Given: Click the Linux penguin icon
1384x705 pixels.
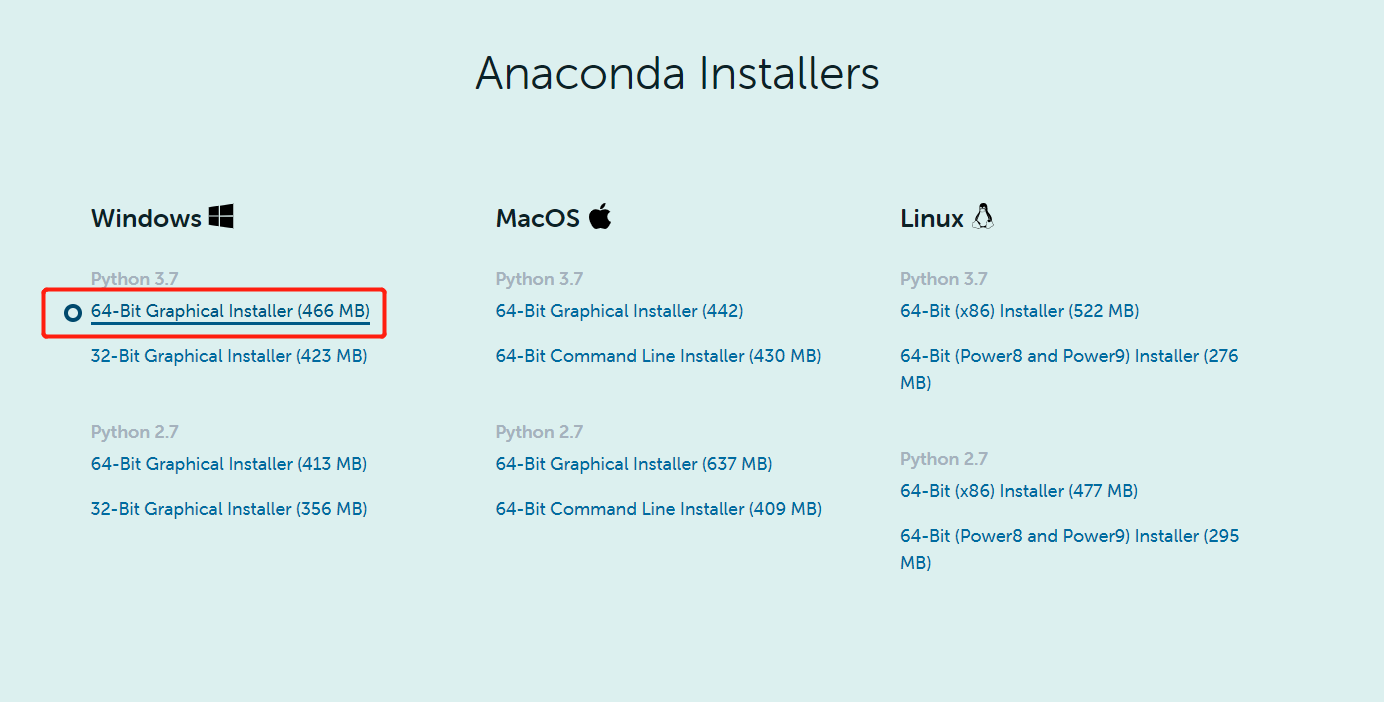Looking at the screenshot, I should tap(983, 215).
